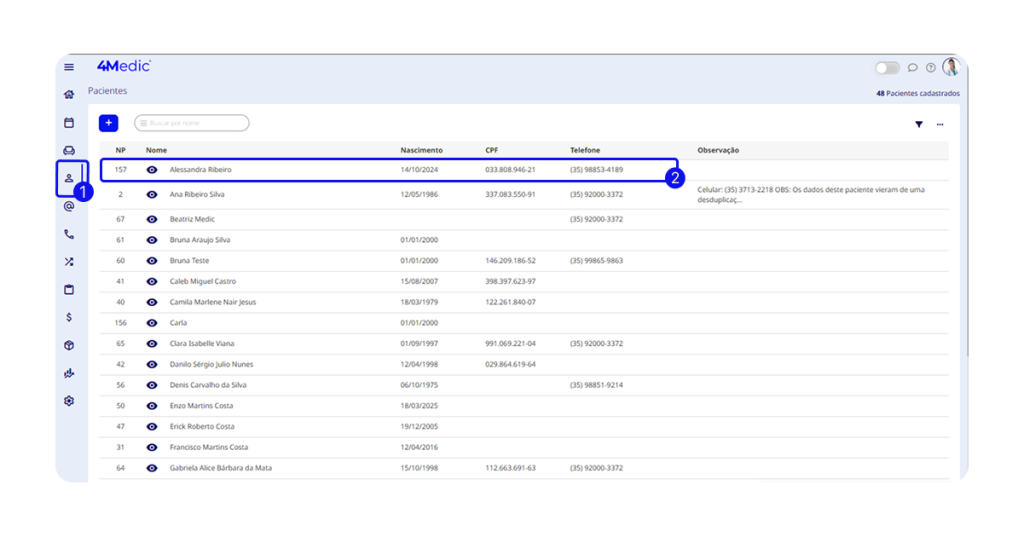
Task: Sort by the Nascimento column header
Action: pyautogui.click(x=421, y=150)
